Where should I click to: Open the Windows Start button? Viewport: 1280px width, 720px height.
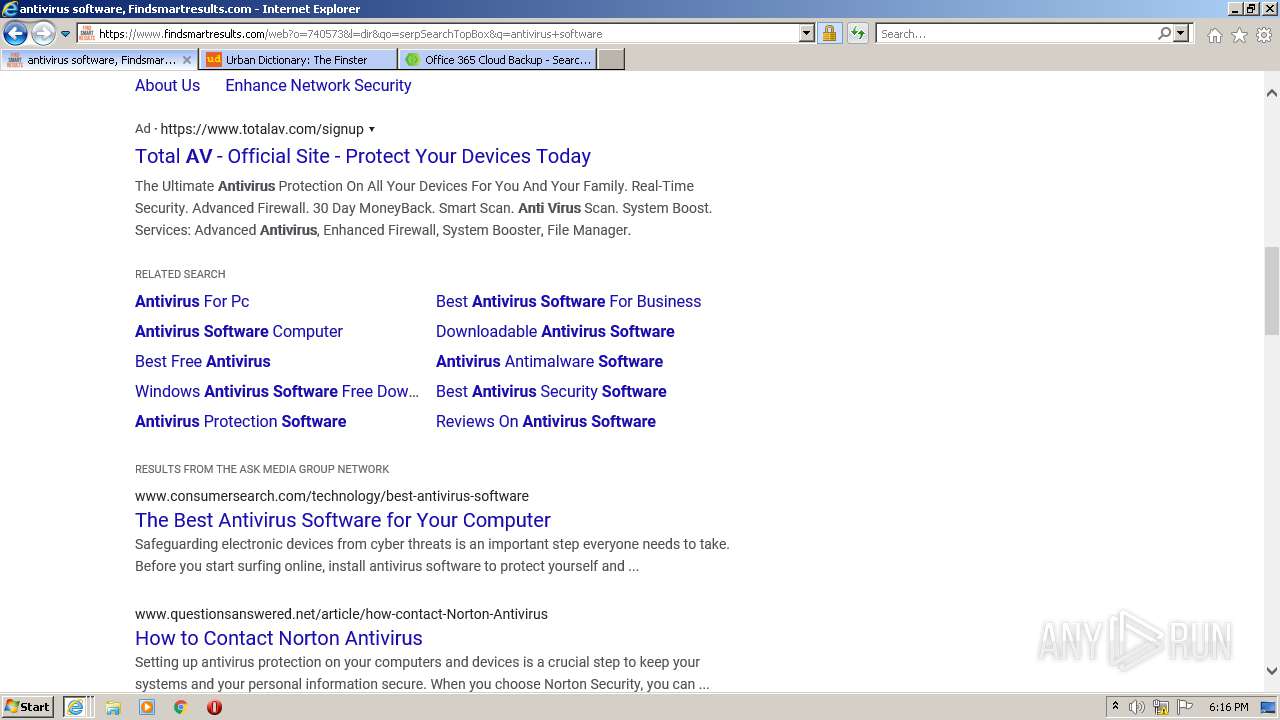(x=28, y=707)
